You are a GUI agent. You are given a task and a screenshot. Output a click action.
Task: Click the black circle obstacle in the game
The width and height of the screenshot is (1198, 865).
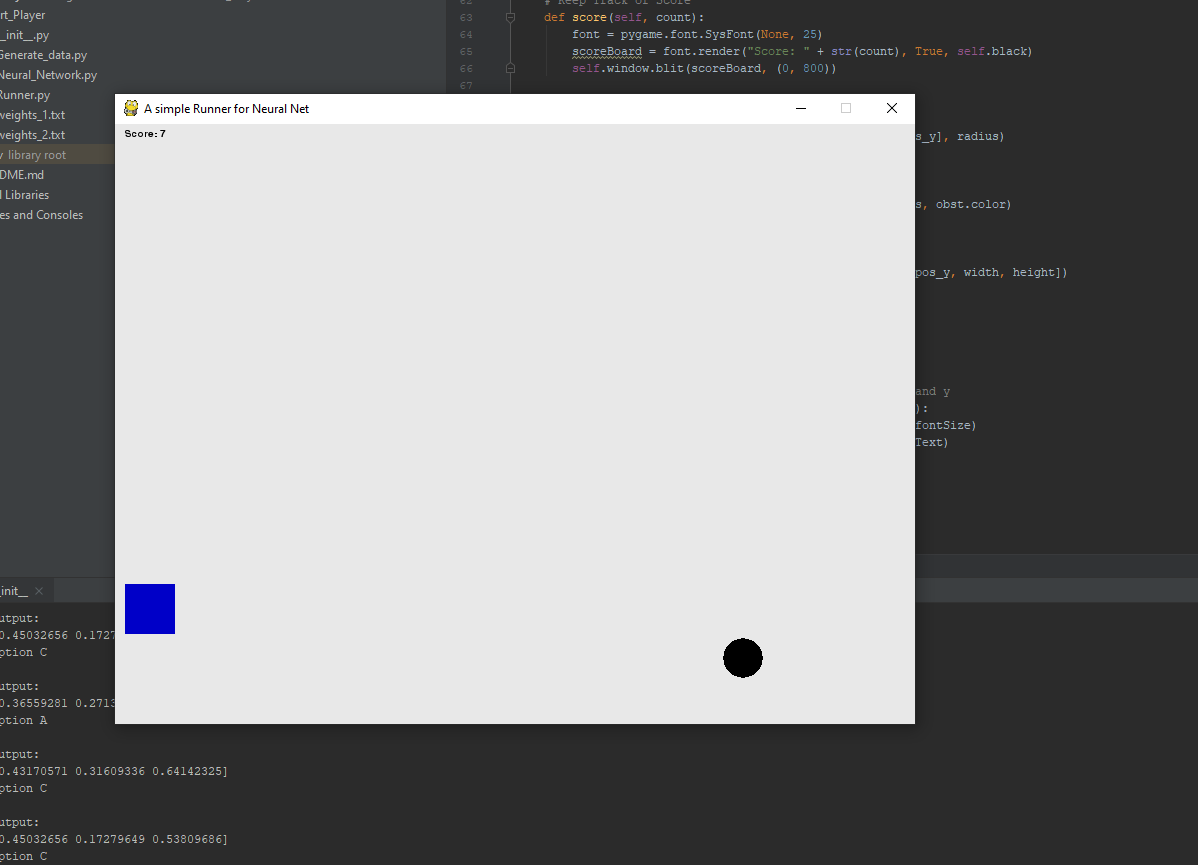tap(743, 658)
